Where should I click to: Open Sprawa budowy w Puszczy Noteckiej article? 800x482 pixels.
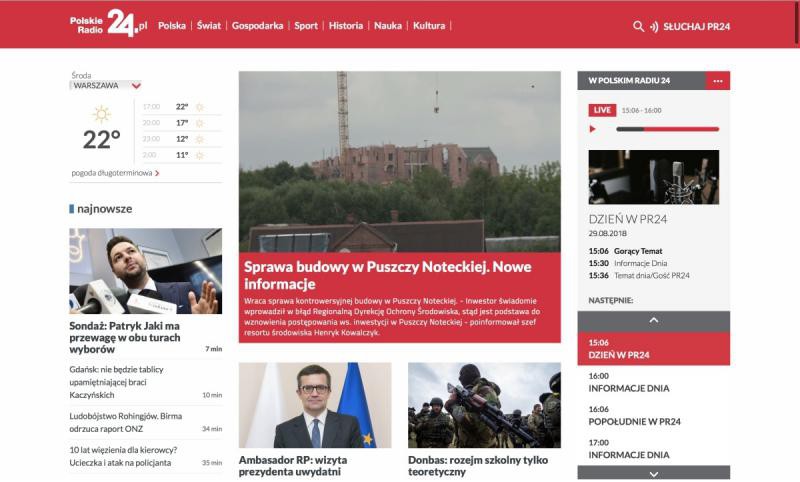click(x=387, y=275)
